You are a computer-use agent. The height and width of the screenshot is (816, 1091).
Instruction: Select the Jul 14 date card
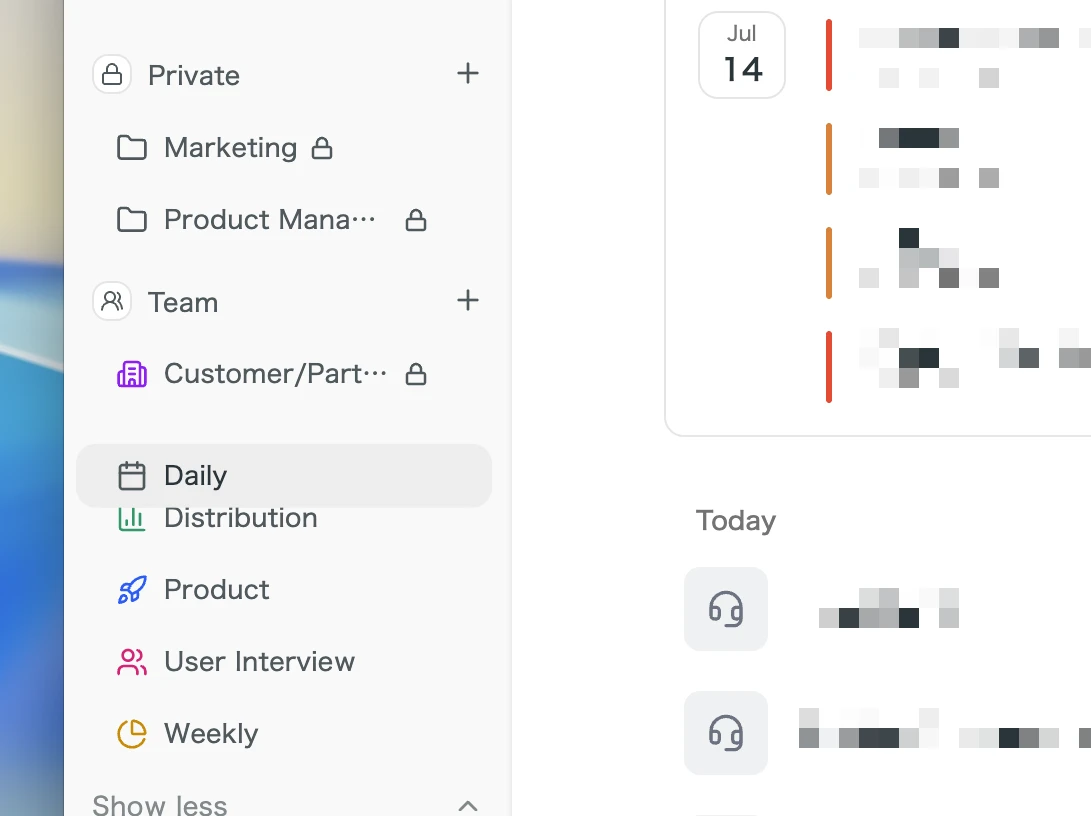tap(742, 55)
